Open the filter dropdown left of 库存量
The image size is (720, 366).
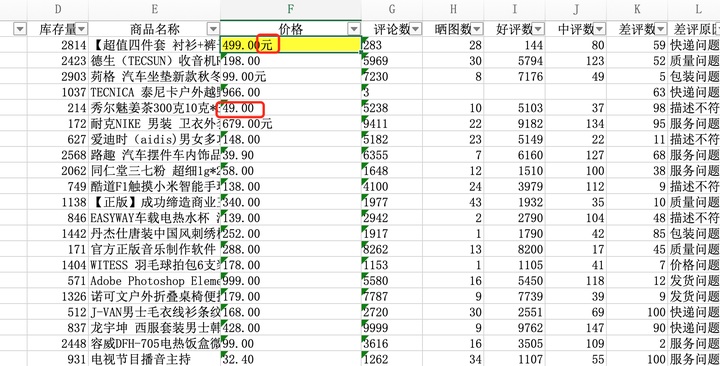click(x=20, y=29)
